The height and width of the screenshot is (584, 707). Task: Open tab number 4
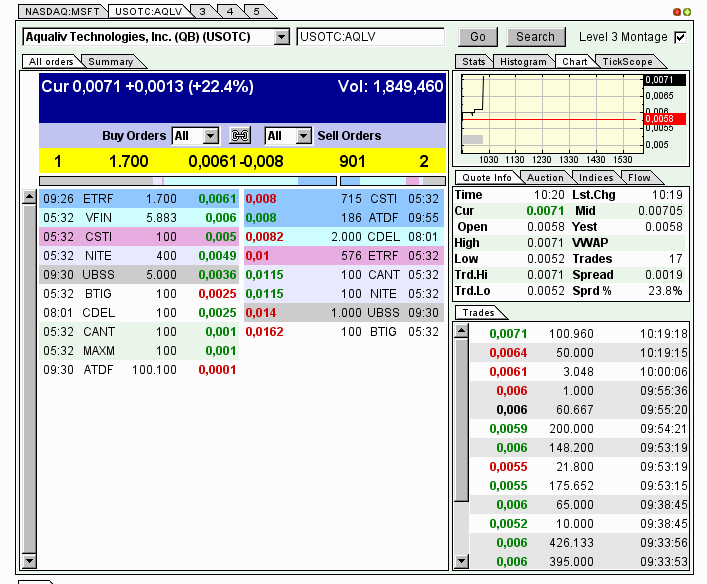click(230, 11)
